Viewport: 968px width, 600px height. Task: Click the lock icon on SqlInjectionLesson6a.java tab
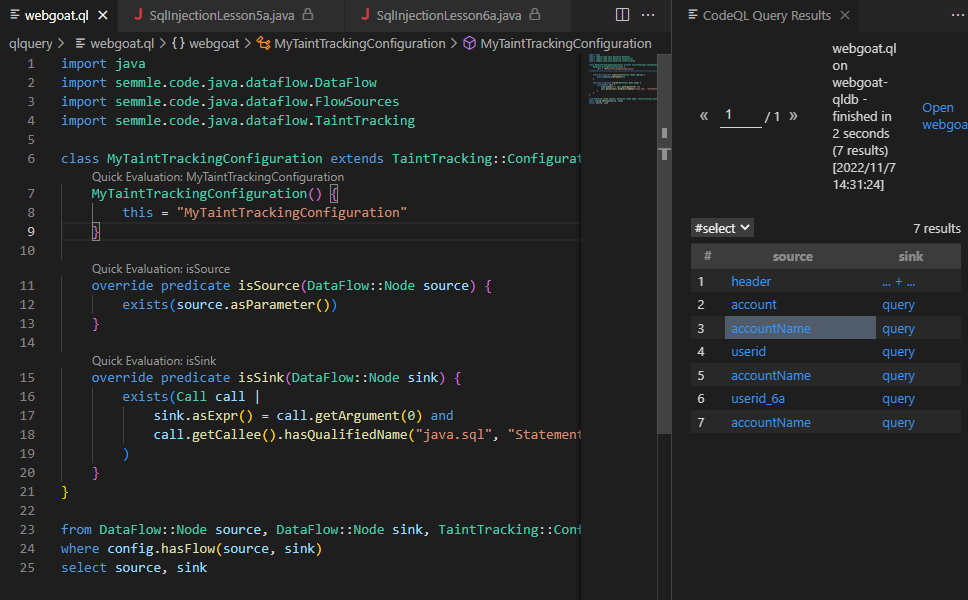coord(535,15)
